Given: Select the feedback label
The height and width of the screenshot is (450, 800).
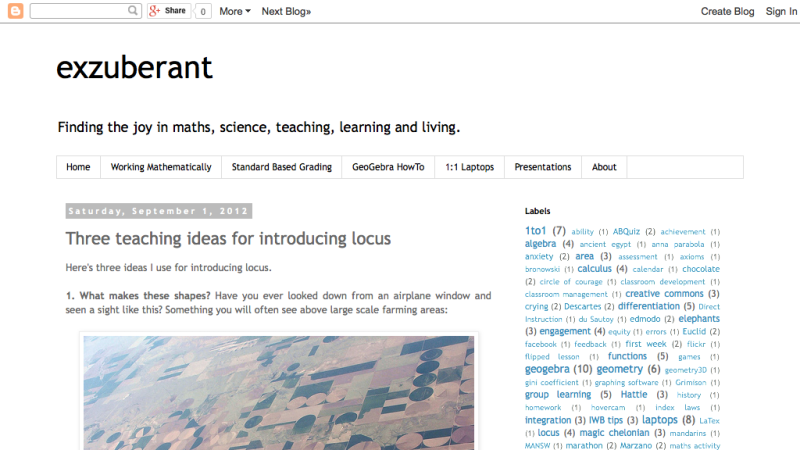Looking at the screenshot, I should tap(590, 344).
